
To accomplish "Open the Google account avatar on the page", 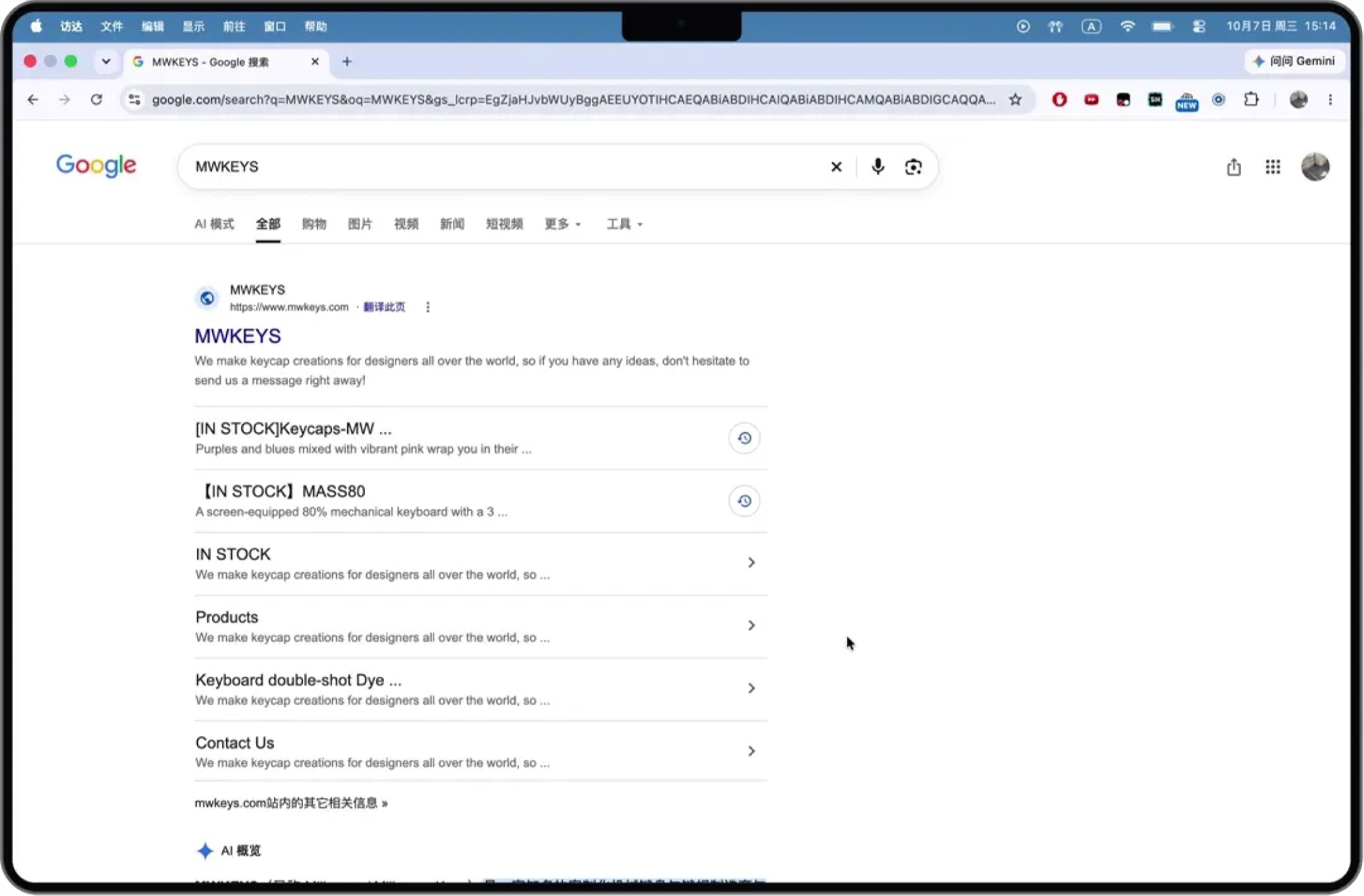I will tap(1315, 167).
